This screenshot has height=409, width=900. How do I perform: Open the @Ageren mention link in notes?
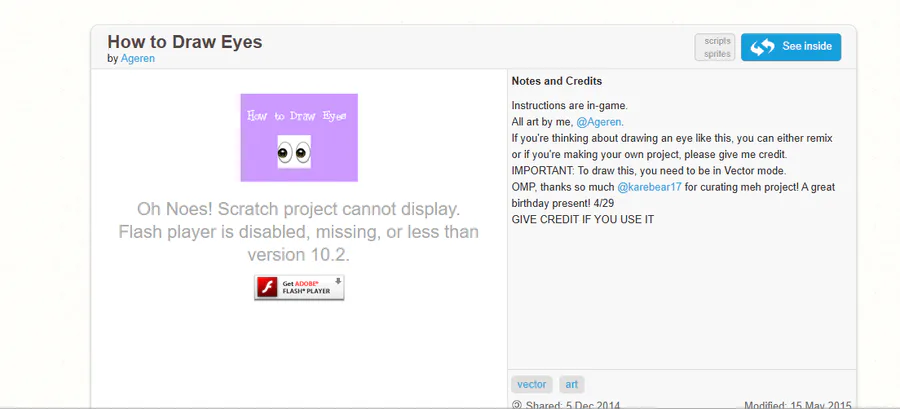tap(599, 122)
